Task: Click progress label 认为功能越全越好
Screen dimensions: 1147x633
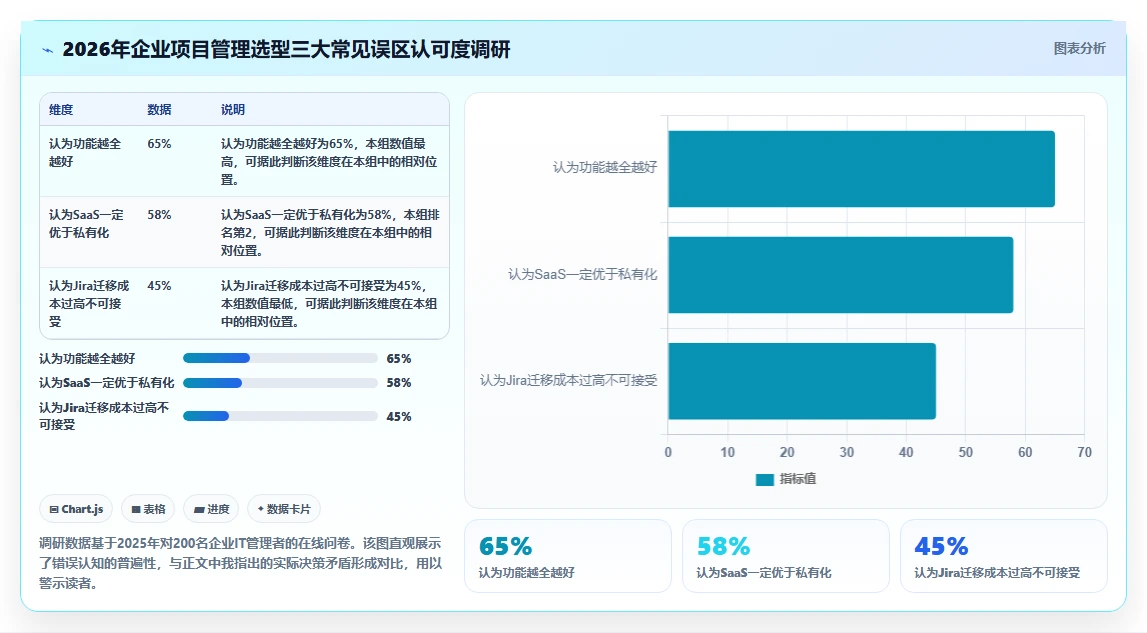Action: [87, 359]
